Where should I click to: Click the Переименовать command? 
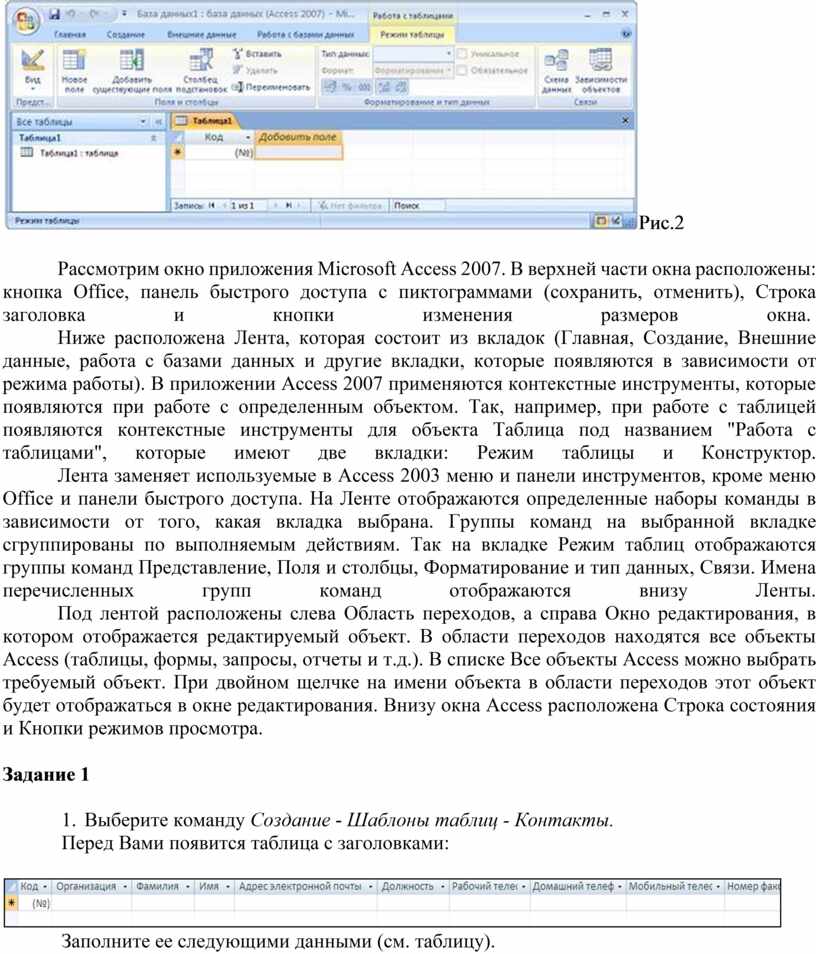click(271, 87)
